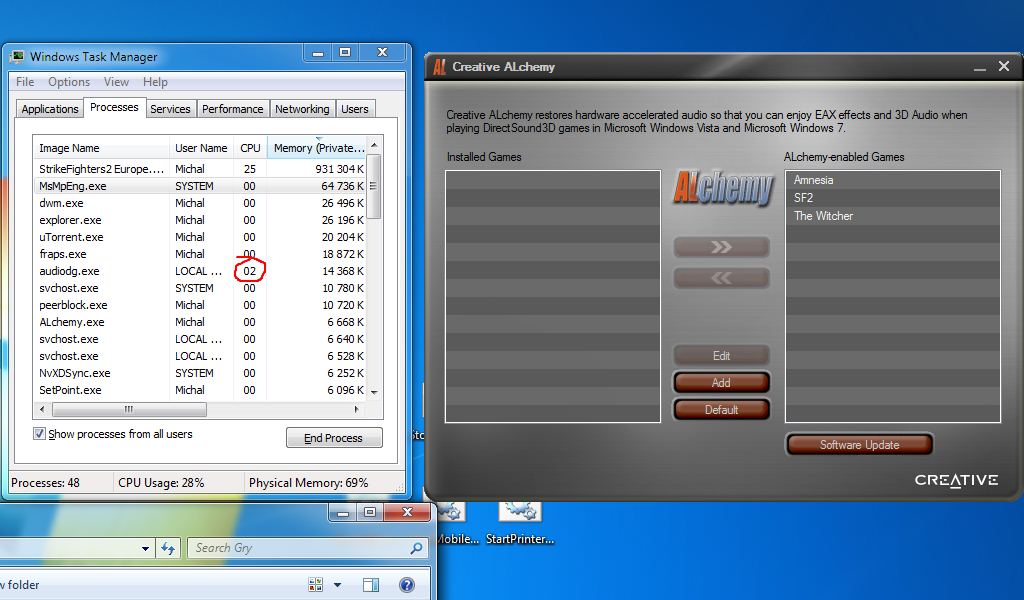1024x600 pixels.
Task: Open the Mobile desktop shortcut icon
Action: coord(451,511)
